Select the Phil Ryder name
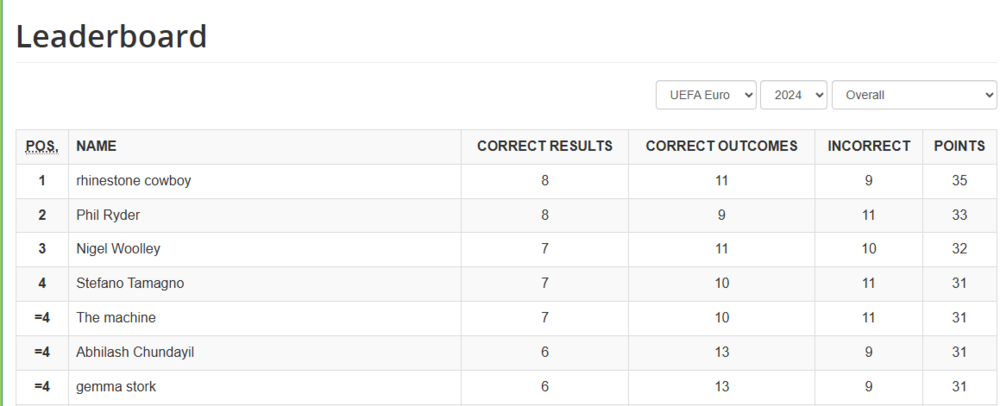This screenshot has width=1000, height=406. pos(108,215)
